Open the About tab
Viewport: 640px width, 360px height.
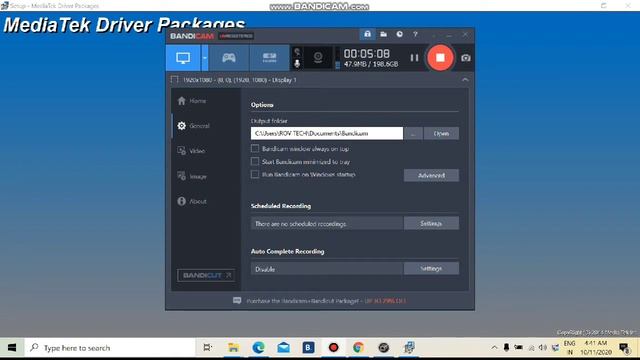click(192, 201)
